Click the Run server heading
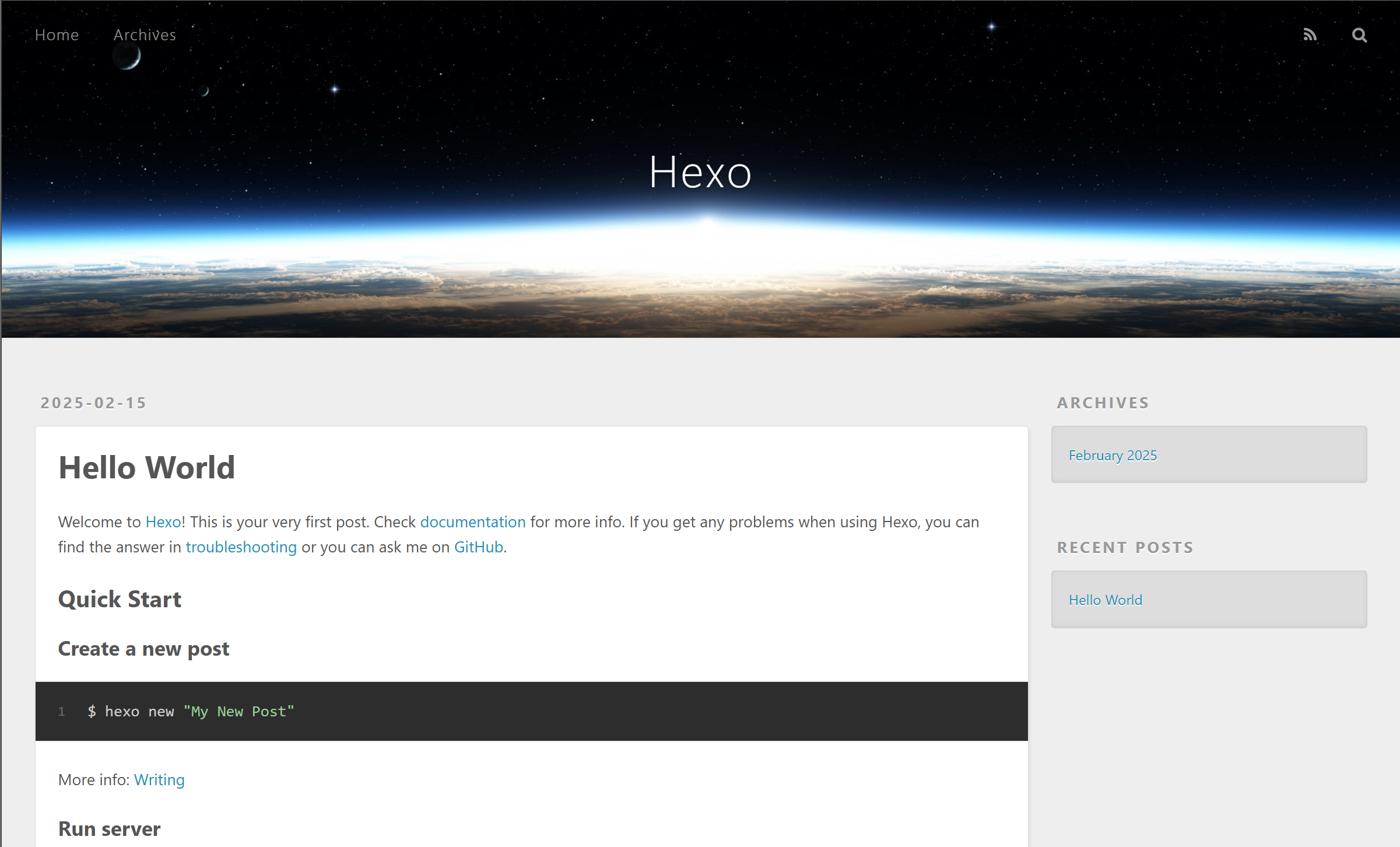Image resolution: width=1400 pixels, height=847 pixels. pos(109,829)
